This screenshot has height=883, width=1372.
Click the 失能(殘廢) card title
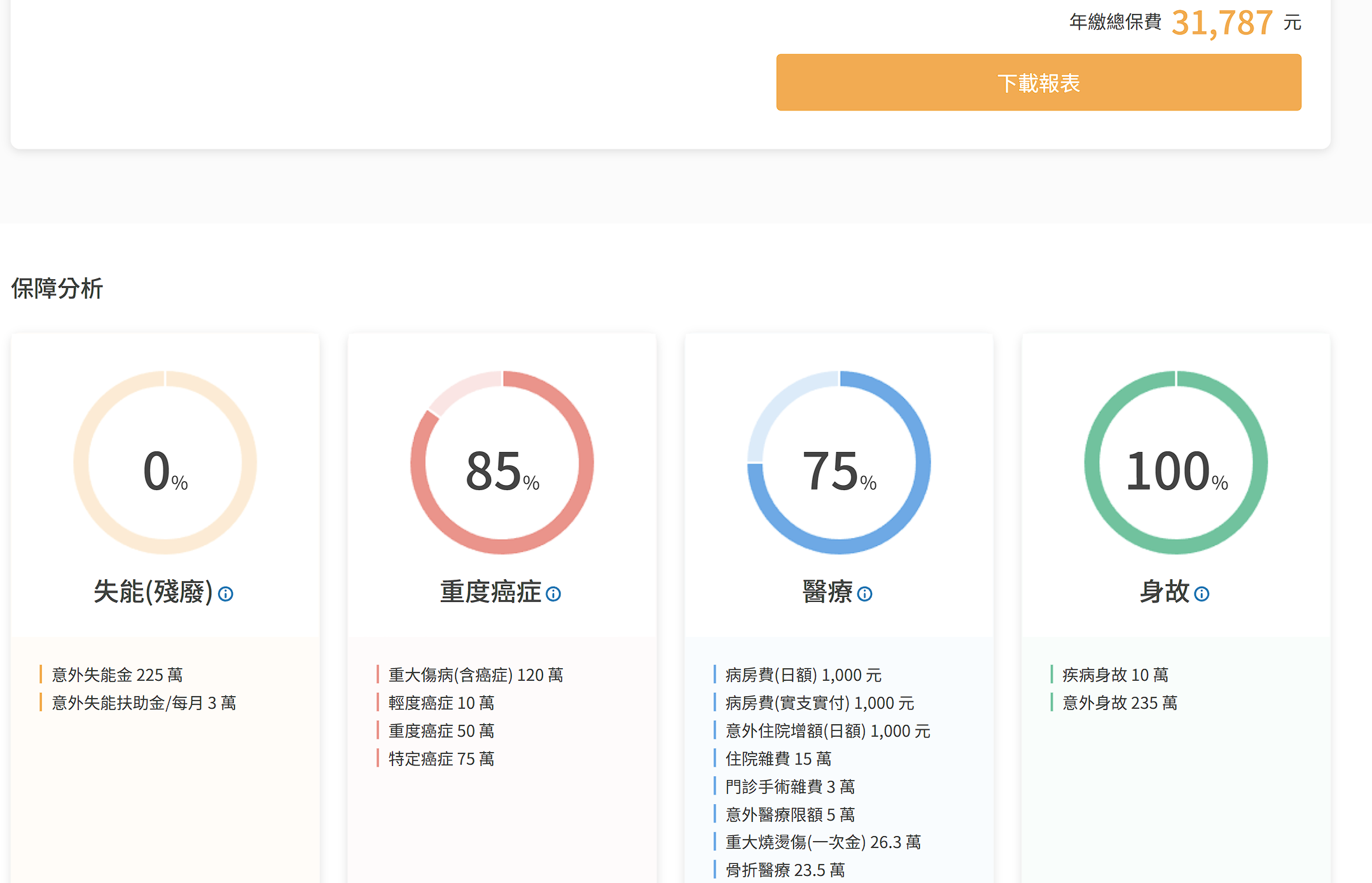(153, 592)
